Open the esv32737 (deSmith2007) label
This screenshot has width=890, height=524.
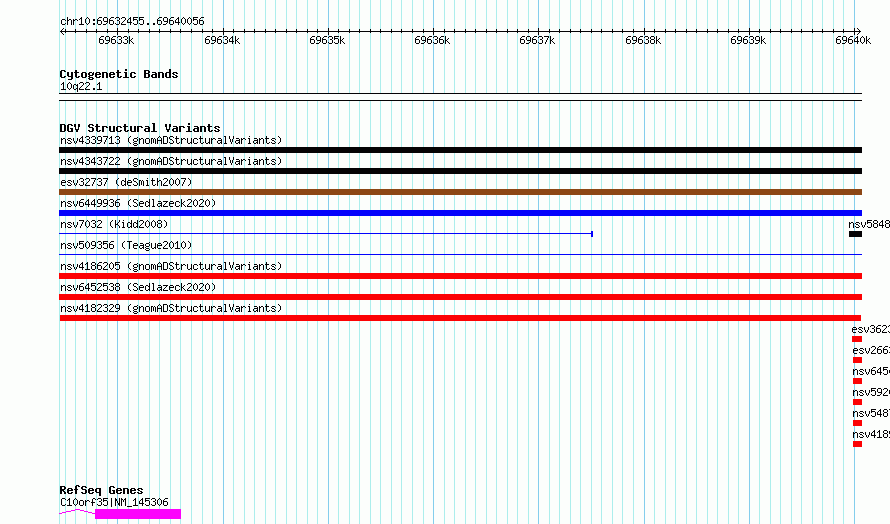tap(126, 182)
